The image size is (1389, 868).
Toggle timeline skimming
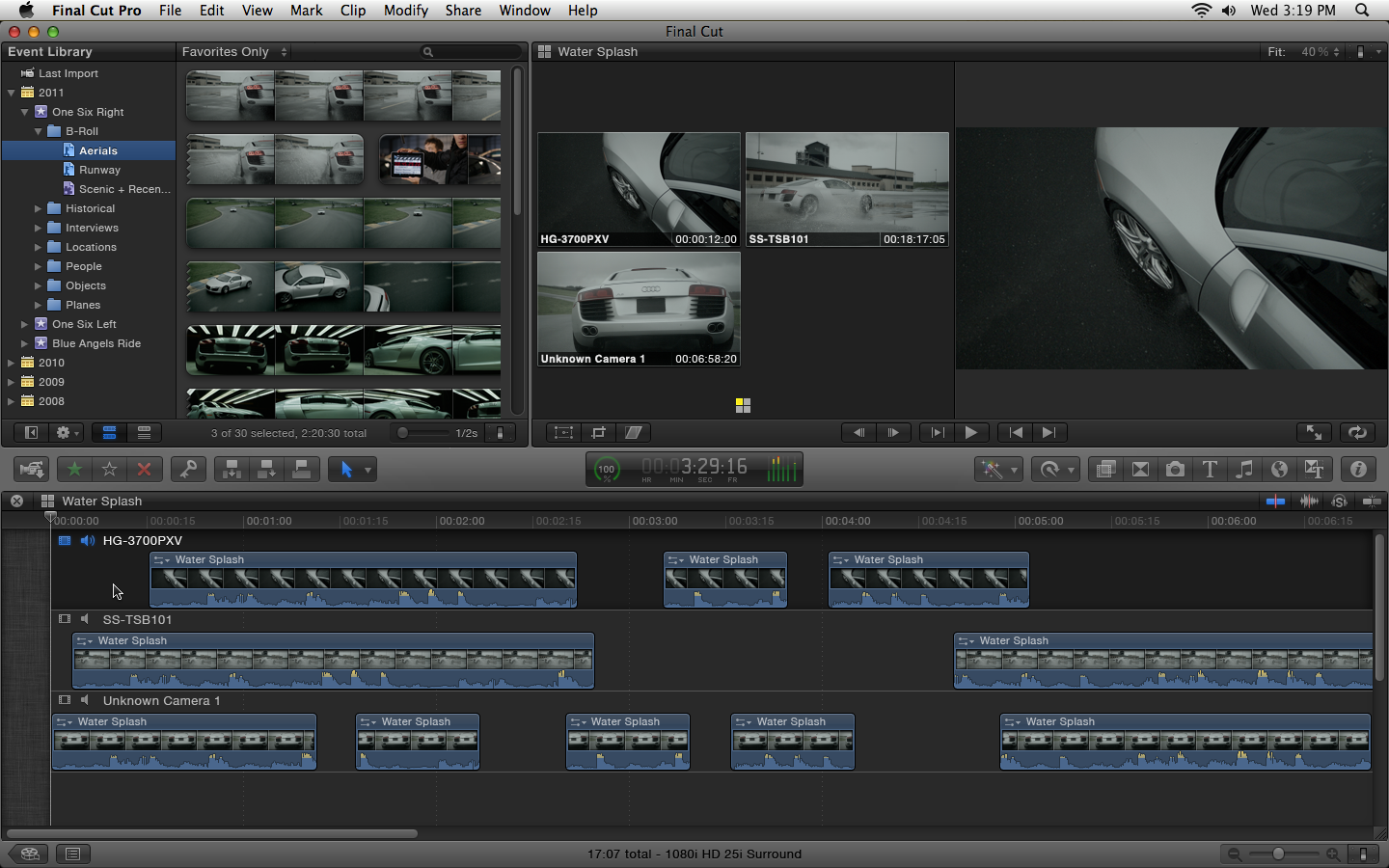[1275, 501]
